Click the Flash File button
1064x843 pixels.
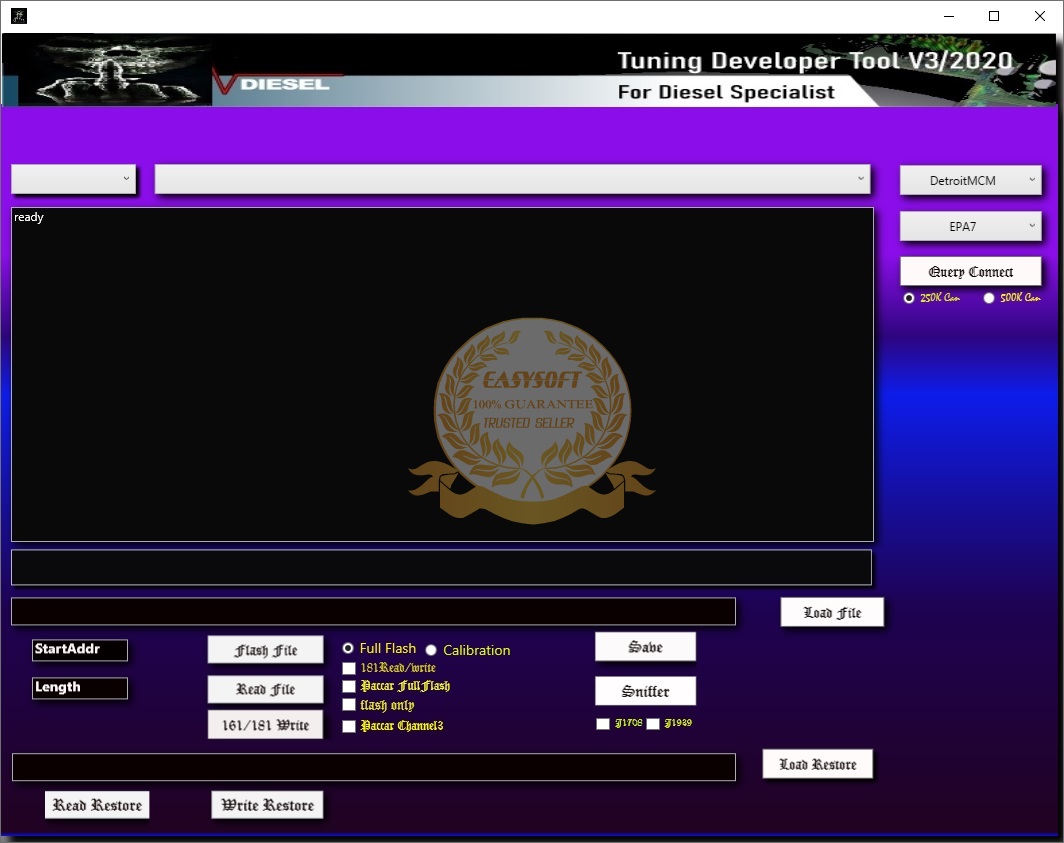(265, 650)
